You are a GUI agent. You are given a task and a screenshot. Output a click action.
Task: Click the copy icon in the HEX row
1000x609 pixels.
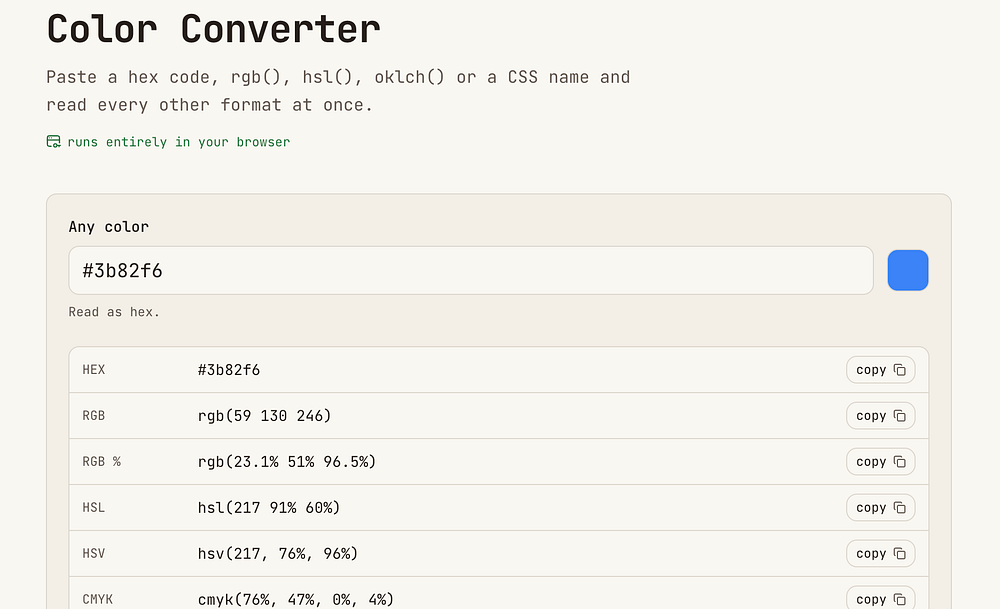coord(899,370)
